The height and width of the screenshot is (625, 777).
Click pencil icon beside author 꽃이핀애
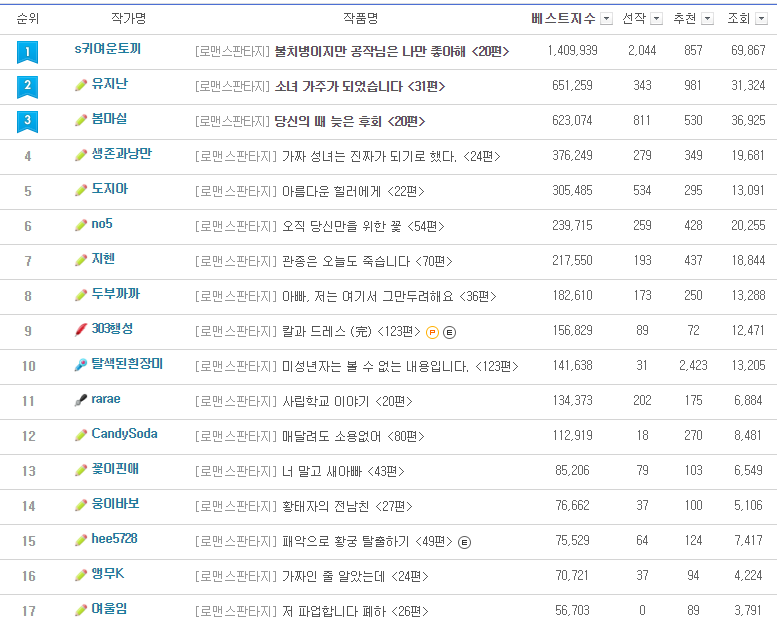81,470
